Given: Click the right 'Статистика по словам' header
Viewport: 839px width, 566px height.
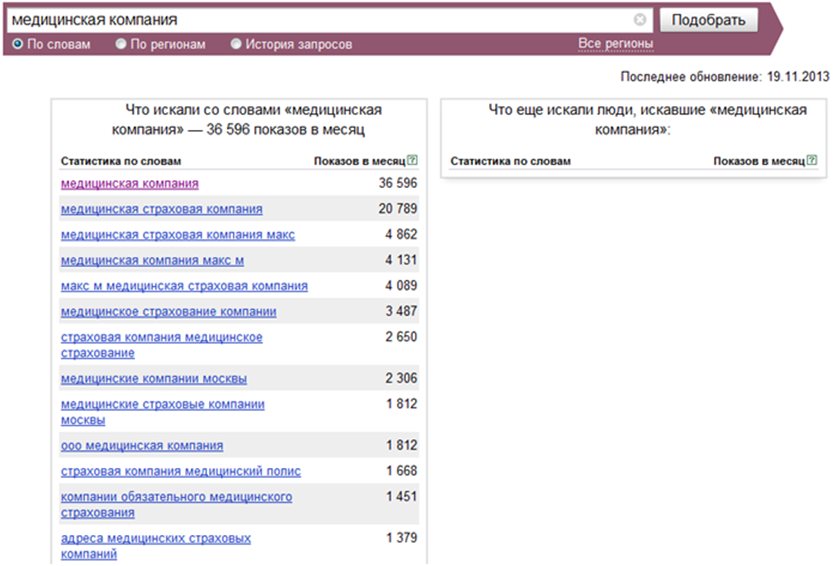Looking at the screenshot, I should coord(510,161).
